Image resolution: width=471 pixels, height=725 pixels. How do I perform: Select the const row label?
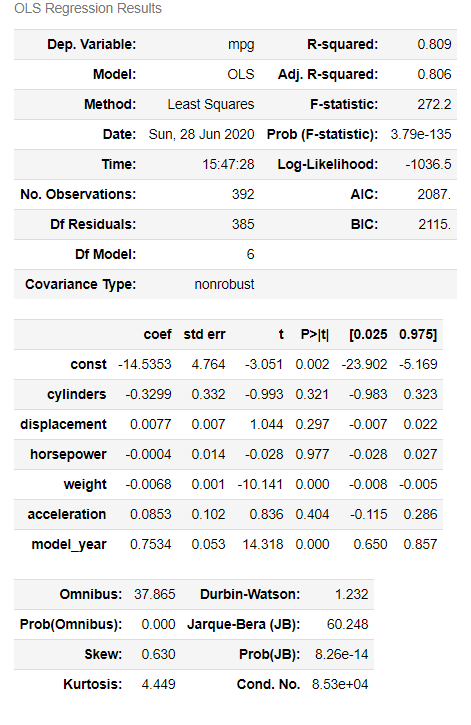[88, 364]
